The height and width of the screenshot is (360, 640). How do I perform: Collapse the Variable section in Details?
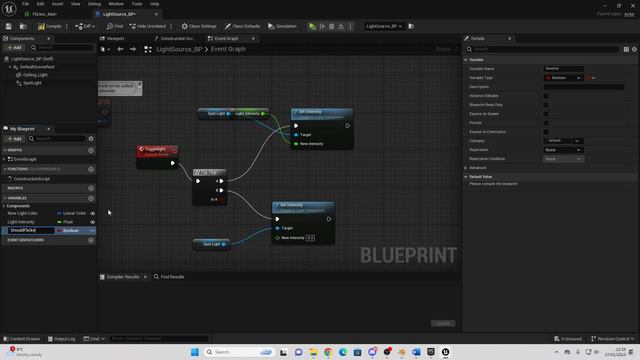pyautogui.click(x=466, y=60)
